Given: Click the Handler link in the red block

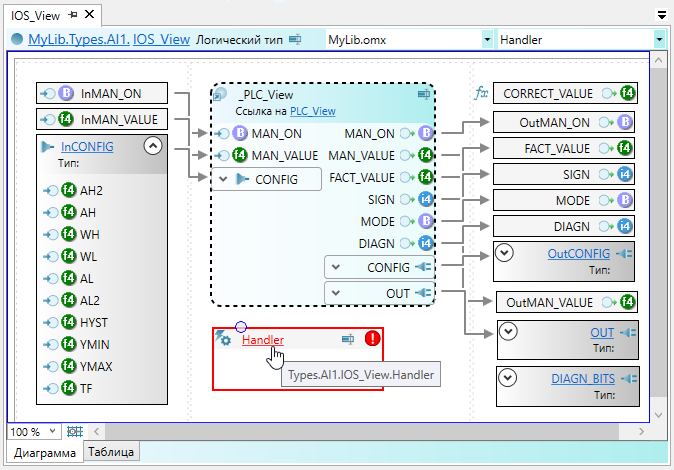Looking at the screenshot, I should click(x=262, y=340).
